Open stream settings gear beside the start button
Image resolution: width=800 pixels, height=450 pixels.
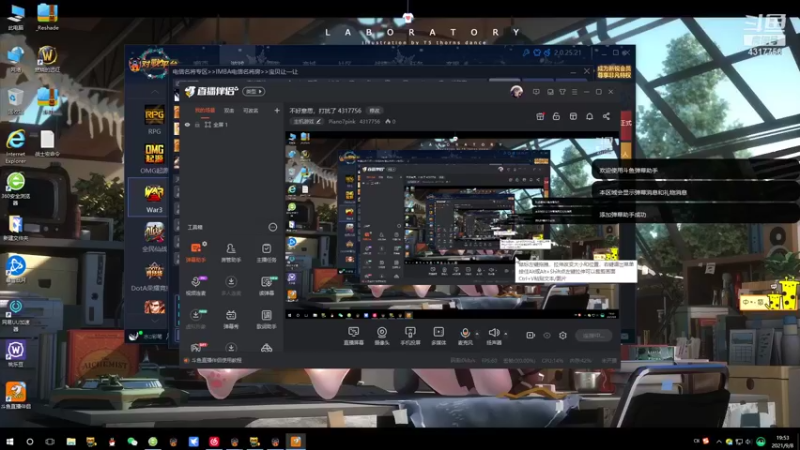pos(563,335)
